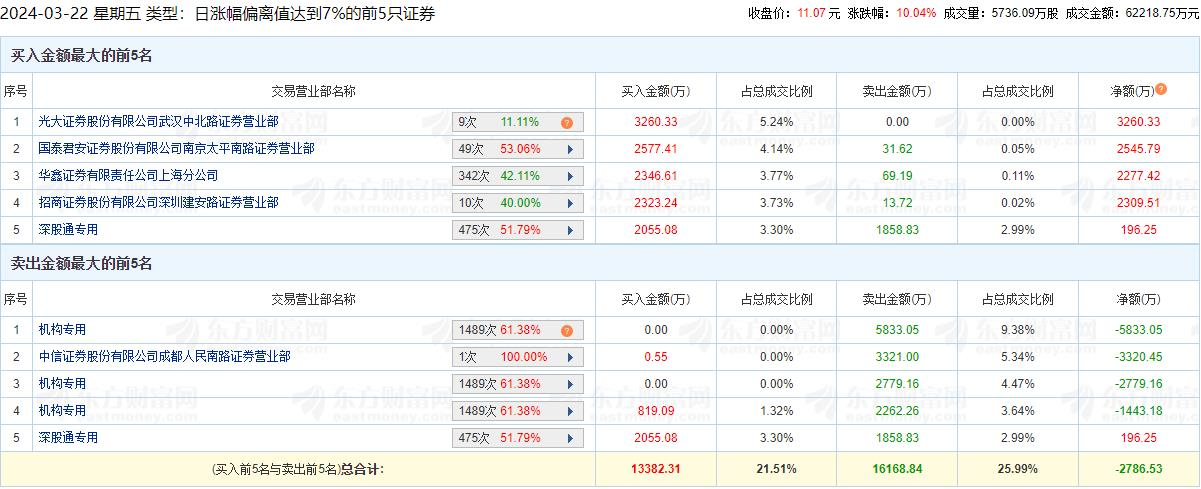Open 招商证券深圳建安路证券营业部 link
The height and width of the screenshot is (489, 1201).
(x=158, y=203)
